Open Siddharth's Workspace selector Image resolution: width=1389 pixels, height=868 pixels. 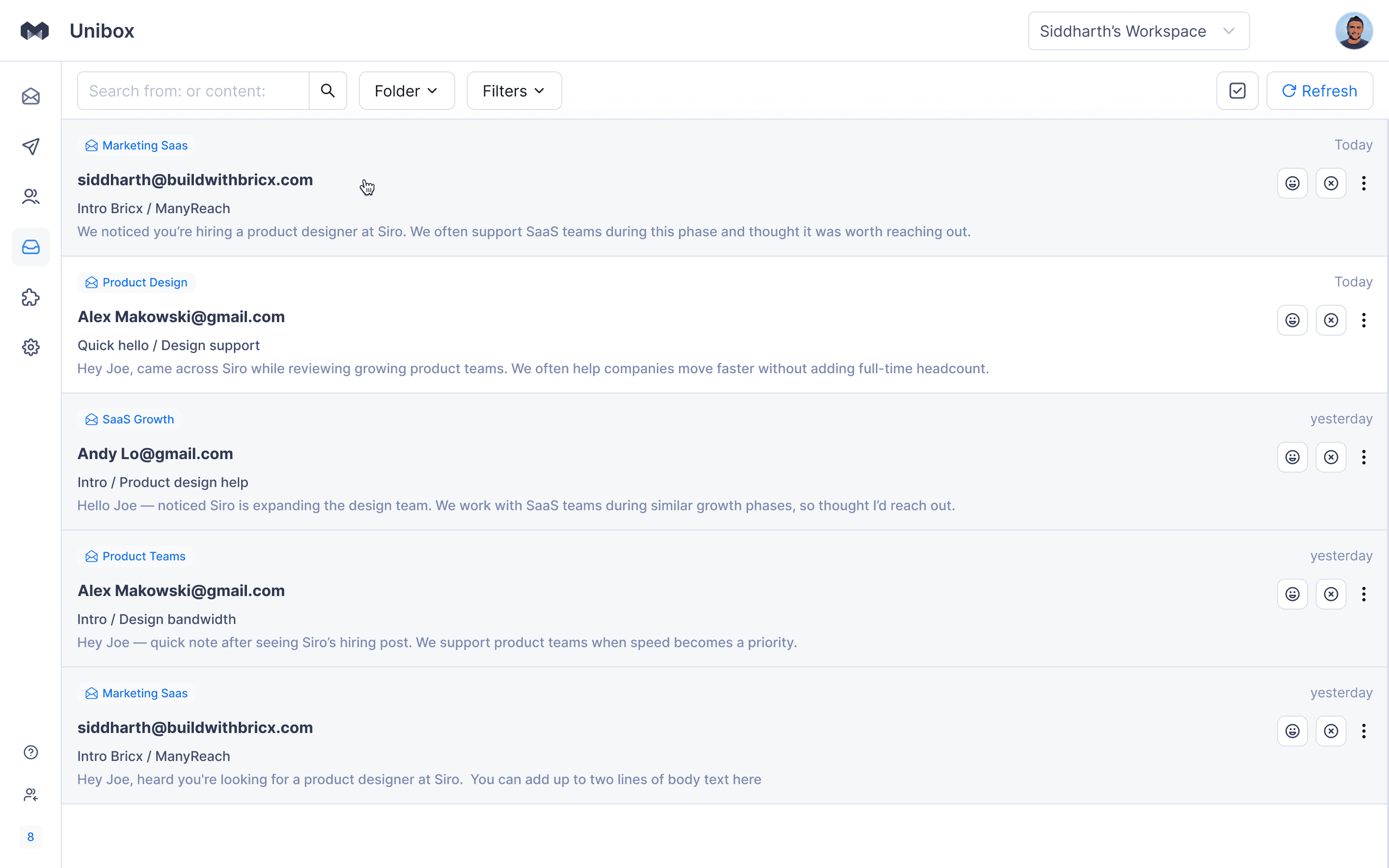[1138, 31]
